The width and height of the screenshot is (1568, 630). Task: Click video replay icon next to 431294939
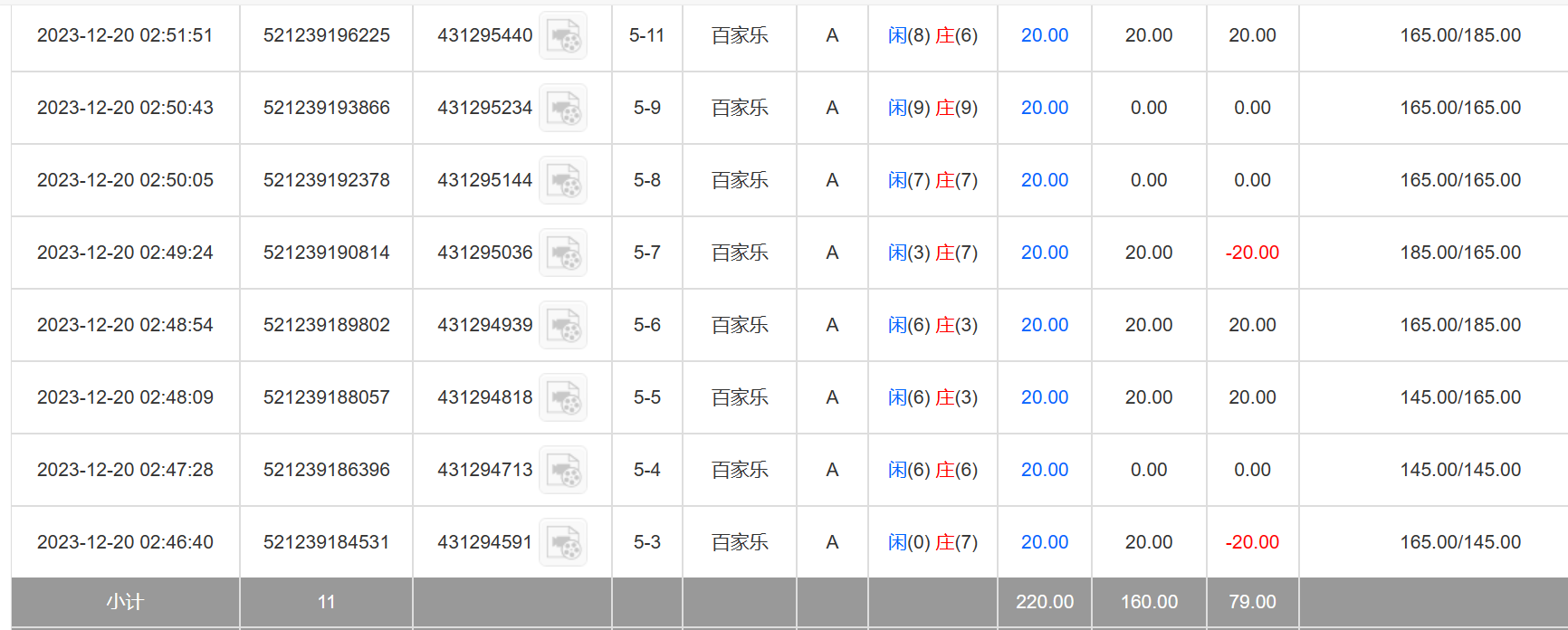tap(563, 326)
